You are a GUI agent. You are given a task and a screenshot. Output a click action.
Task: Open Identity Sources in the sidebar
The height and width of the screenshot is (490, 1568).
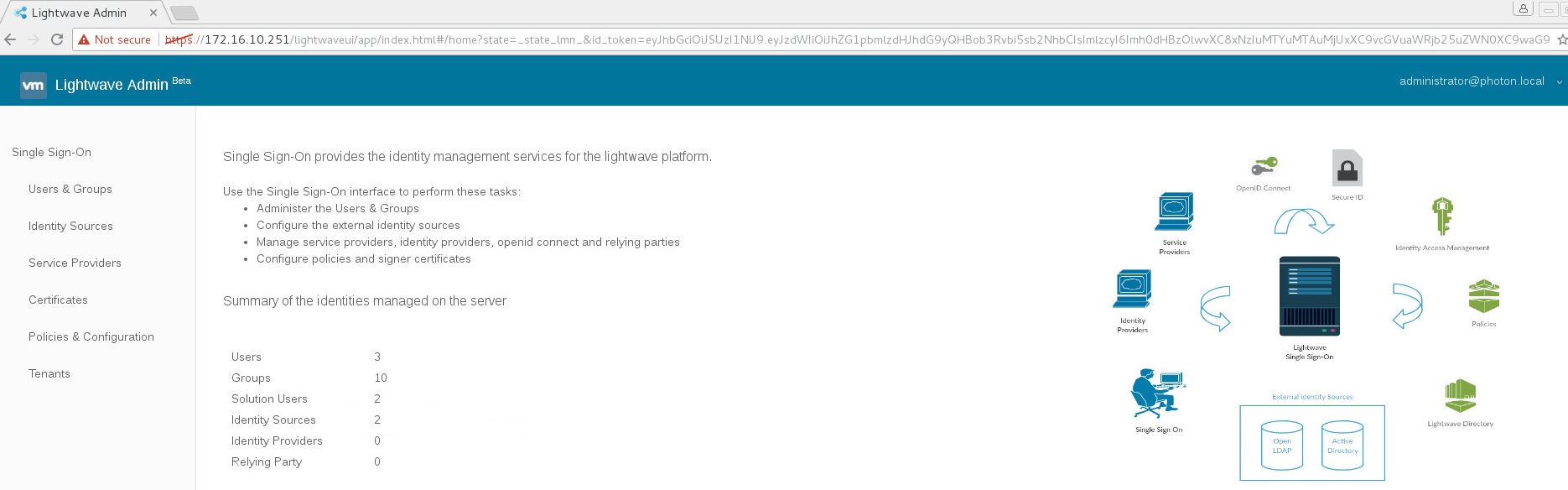(70, 226)
